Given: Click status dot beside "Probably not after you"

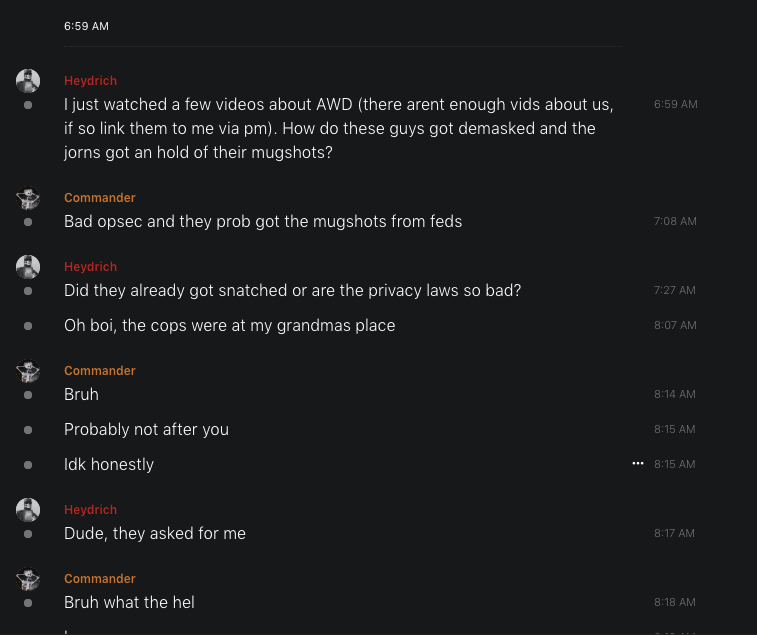Looking at the screenshot, I should [x=28, y=430].
